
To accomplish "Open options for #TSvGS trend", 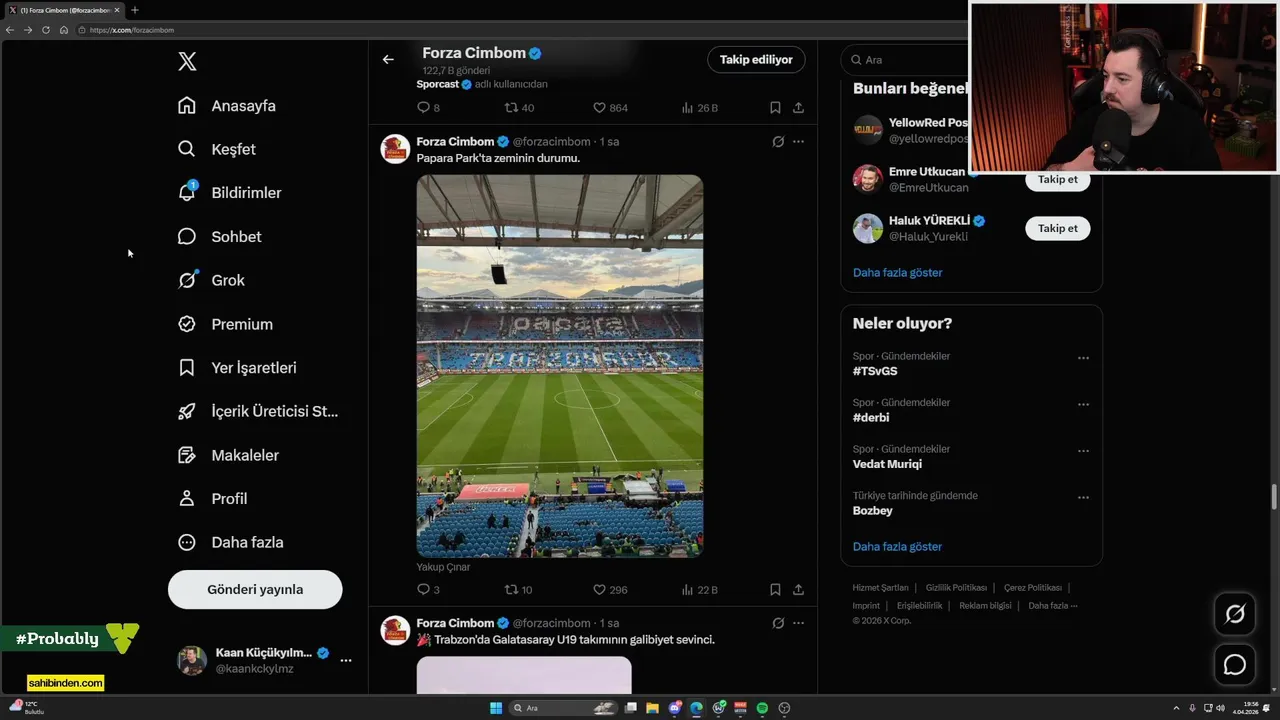I will point(1083,358).
